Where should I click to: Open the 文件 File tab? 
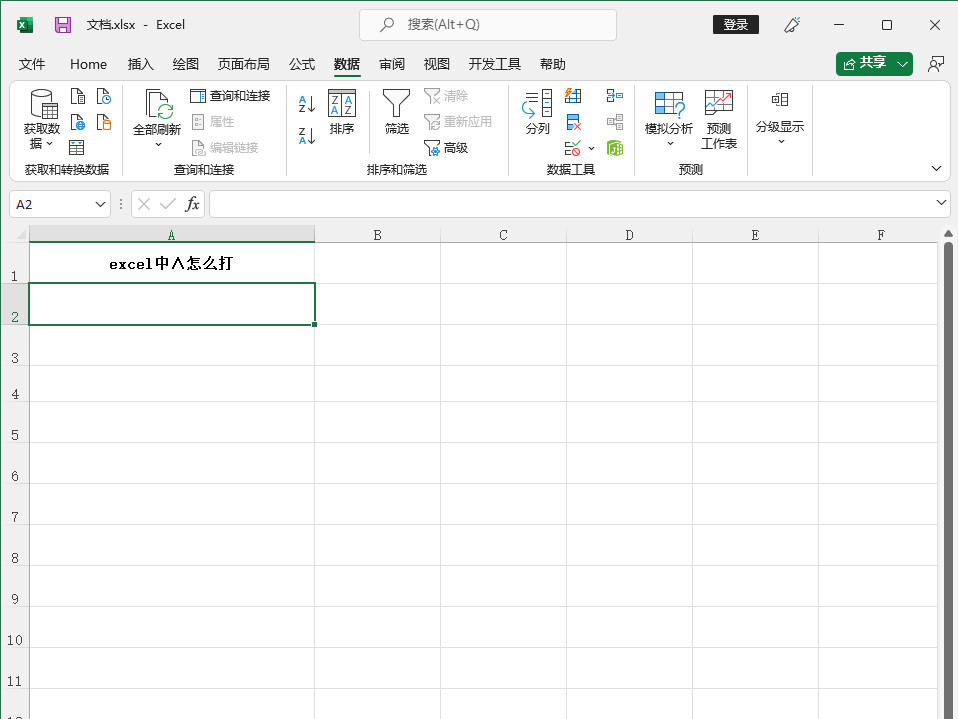(x=32, y=64)
